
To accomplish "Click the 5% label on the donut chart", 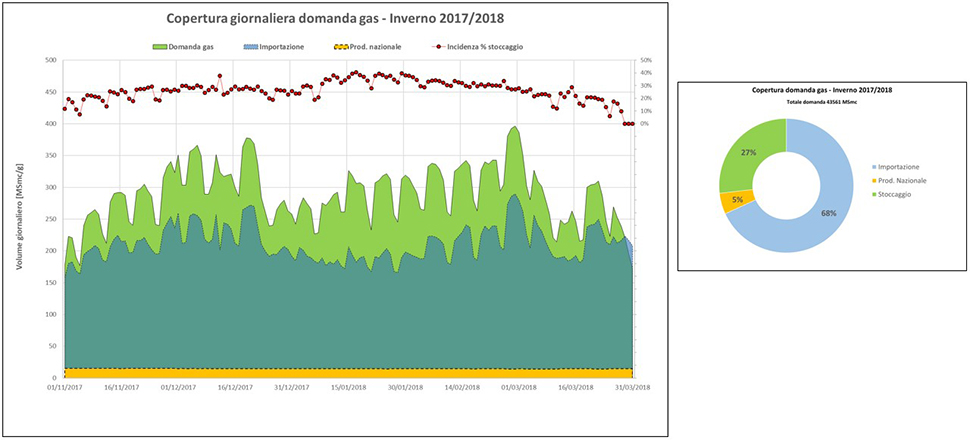I will point(737,200).
